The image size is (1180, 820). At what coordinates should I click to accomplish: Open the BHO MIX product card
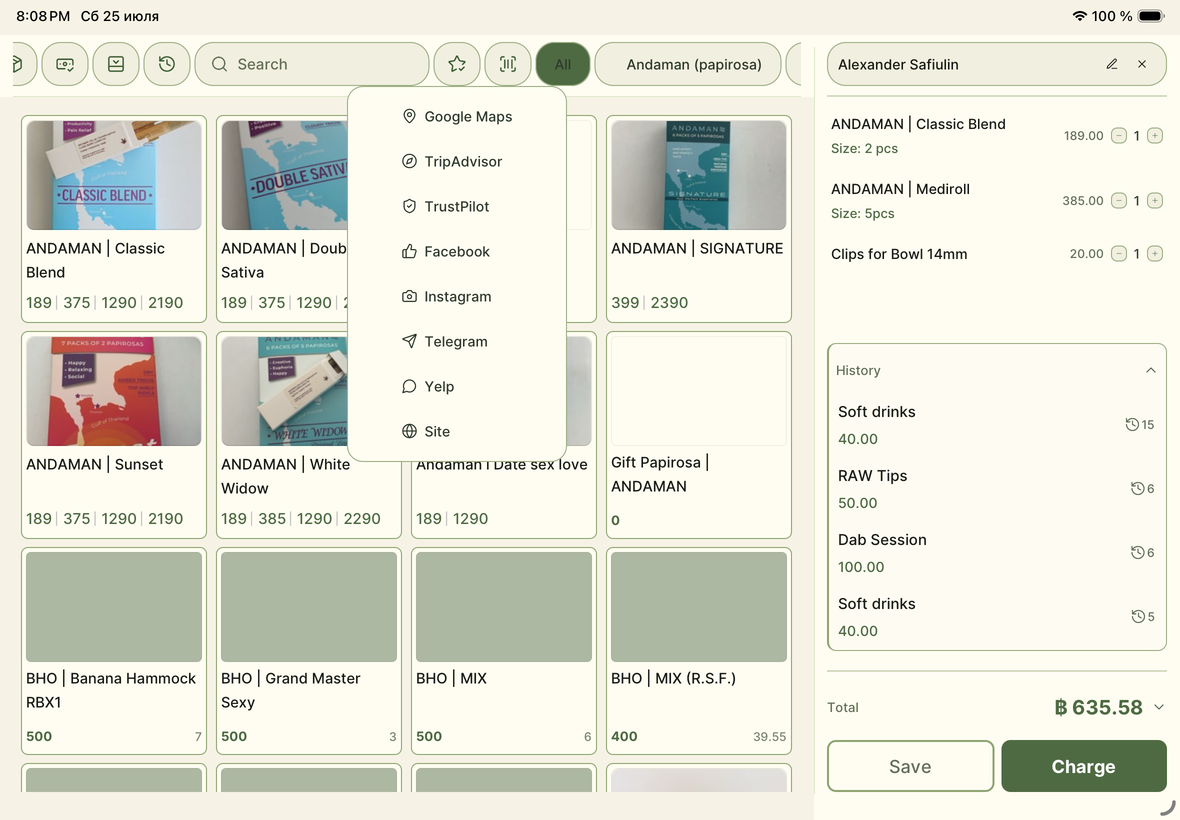503,651
